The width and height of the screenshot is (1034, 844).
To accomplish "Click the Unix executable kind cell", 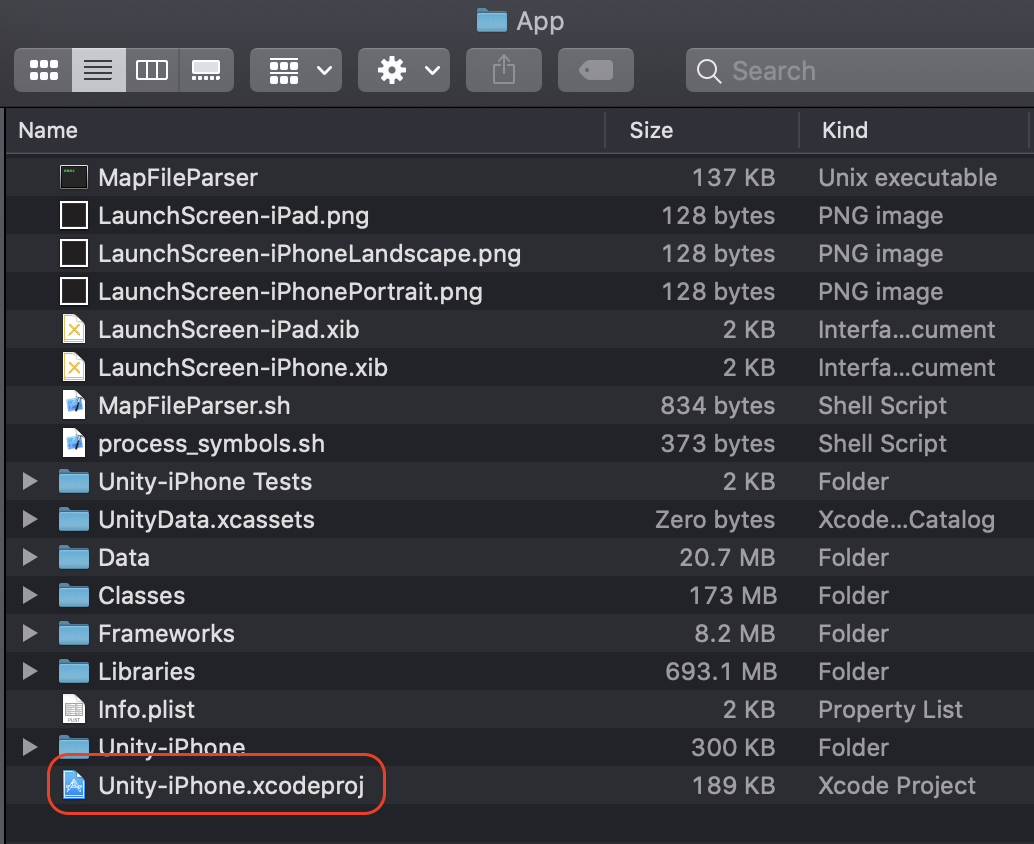I will (x=907, y=177).
